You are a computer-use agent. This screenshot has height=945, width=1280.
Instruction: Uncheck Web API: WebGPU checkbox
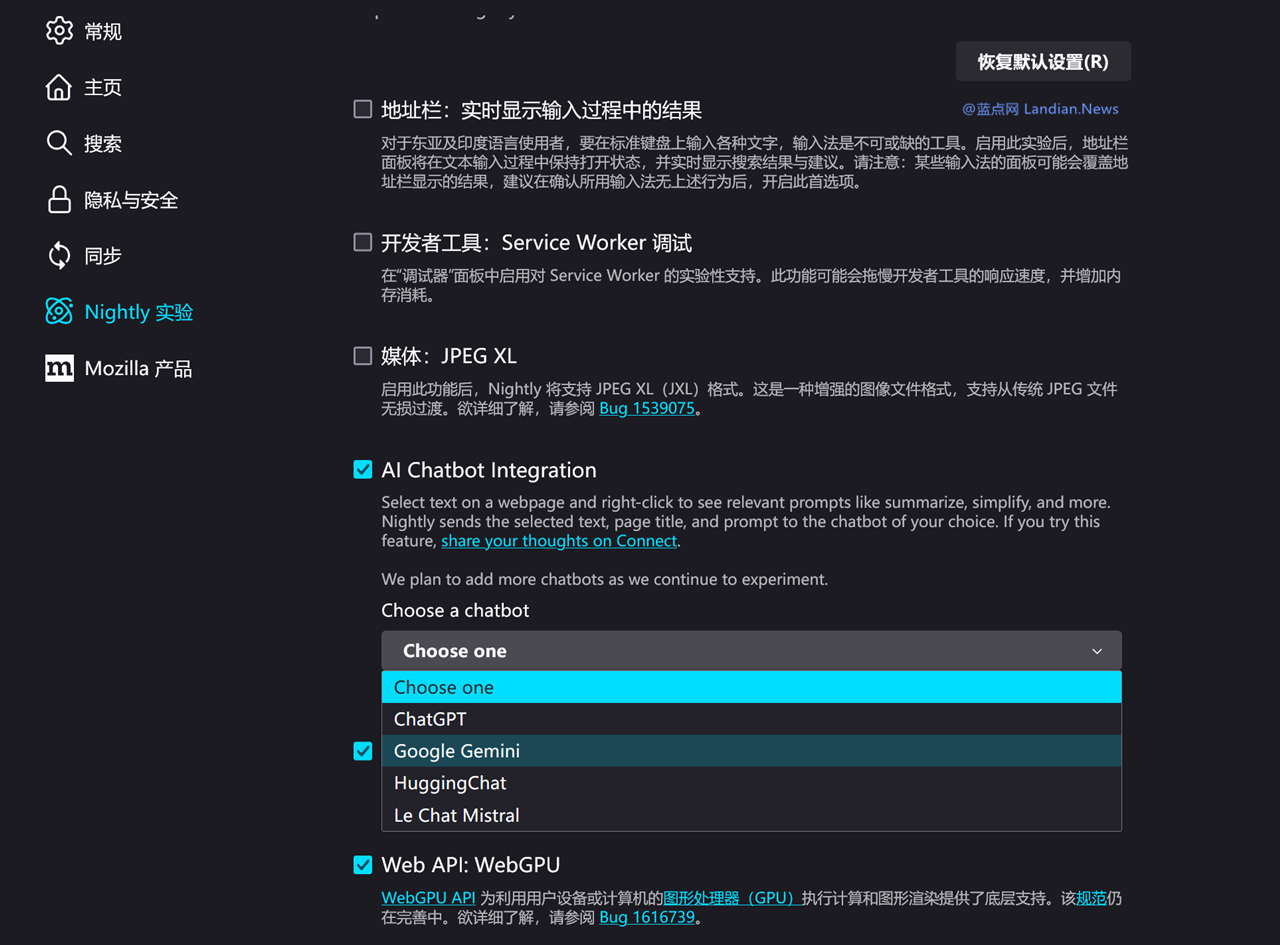(x=363, y=865)
